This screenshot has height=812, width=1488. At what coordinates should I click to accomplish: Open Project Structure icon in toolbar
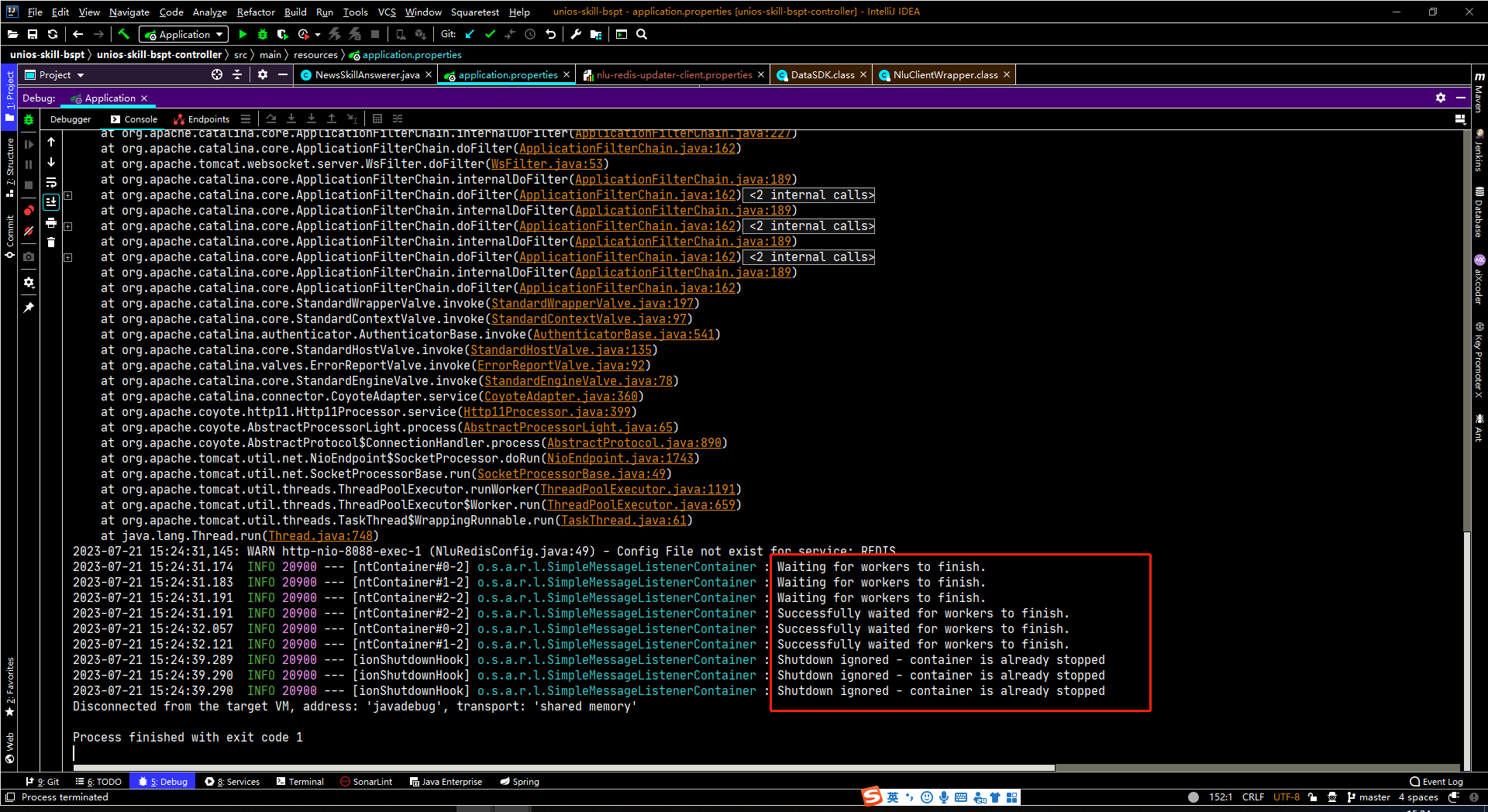tap(595, 34)
